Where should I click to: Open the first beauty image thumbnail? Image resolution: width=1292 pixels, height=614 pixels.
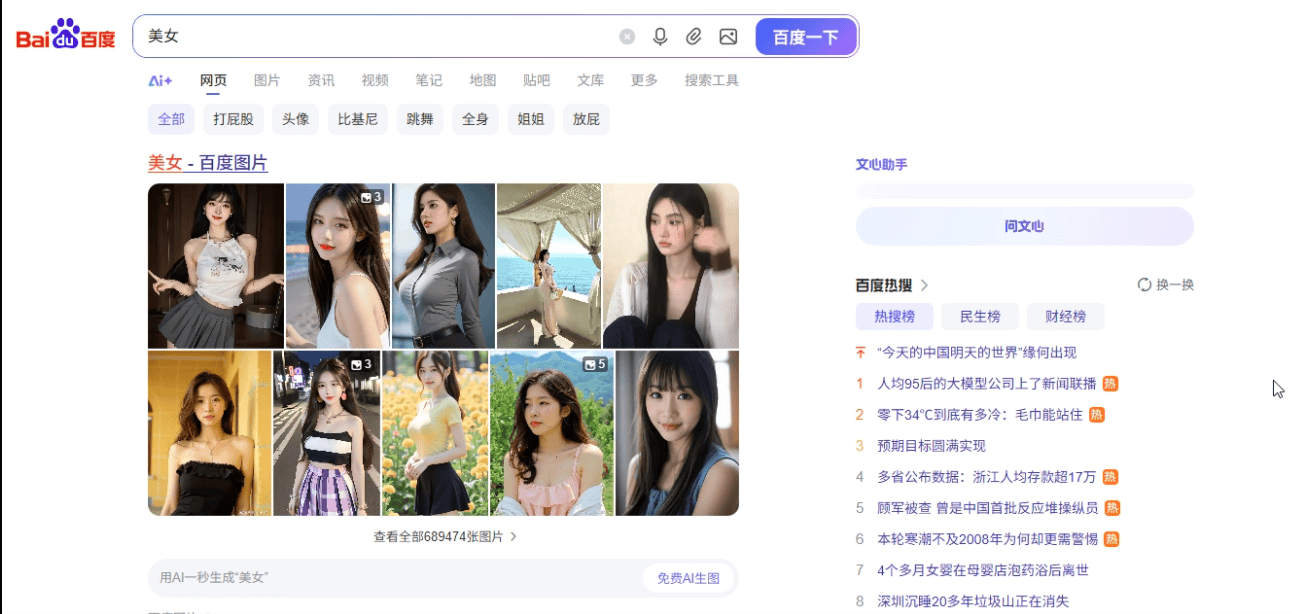click(214, 265)
